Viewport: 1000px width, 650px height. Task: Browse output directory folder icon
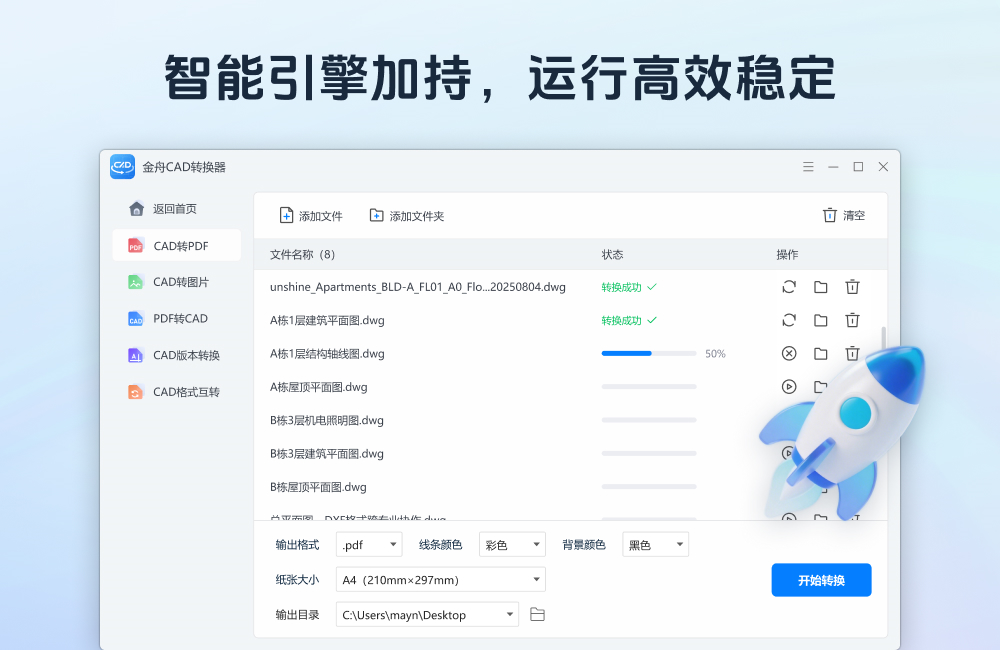tap(537, 614)
